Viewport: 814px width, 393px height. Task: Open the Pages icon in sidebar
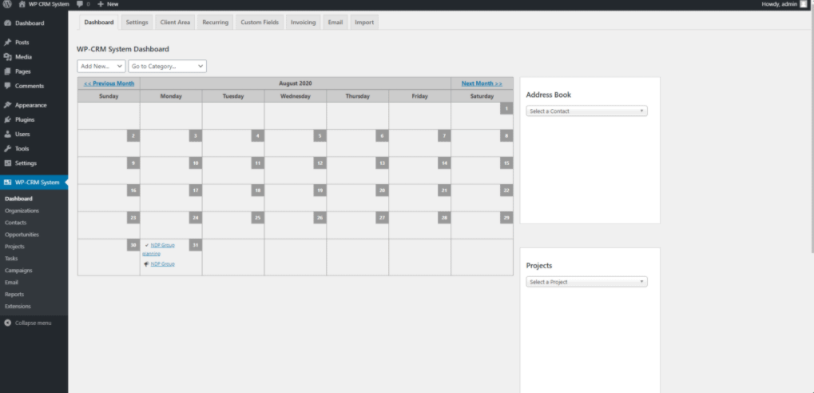7,72
